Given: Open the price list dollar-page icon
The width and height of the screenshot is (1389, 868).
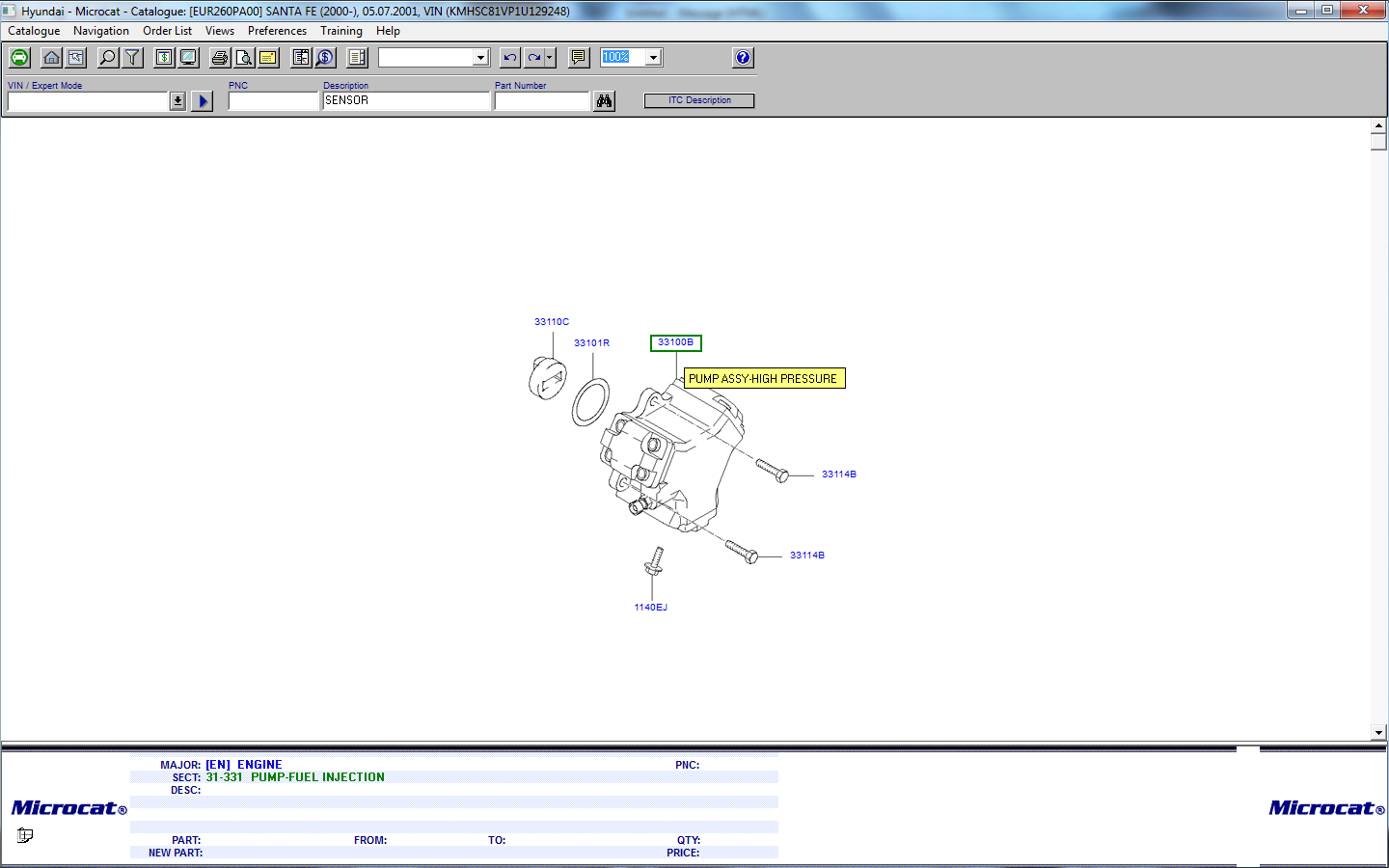Looking at the screenshot, I should tap(165, 58).
